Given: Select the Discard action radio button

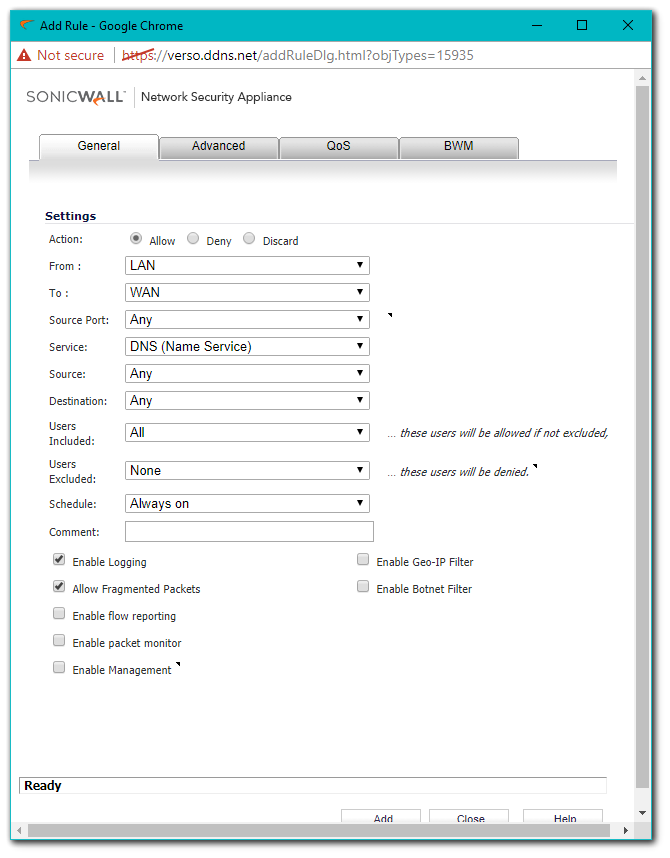Looking at the screenshot, I should click(249, 239).
